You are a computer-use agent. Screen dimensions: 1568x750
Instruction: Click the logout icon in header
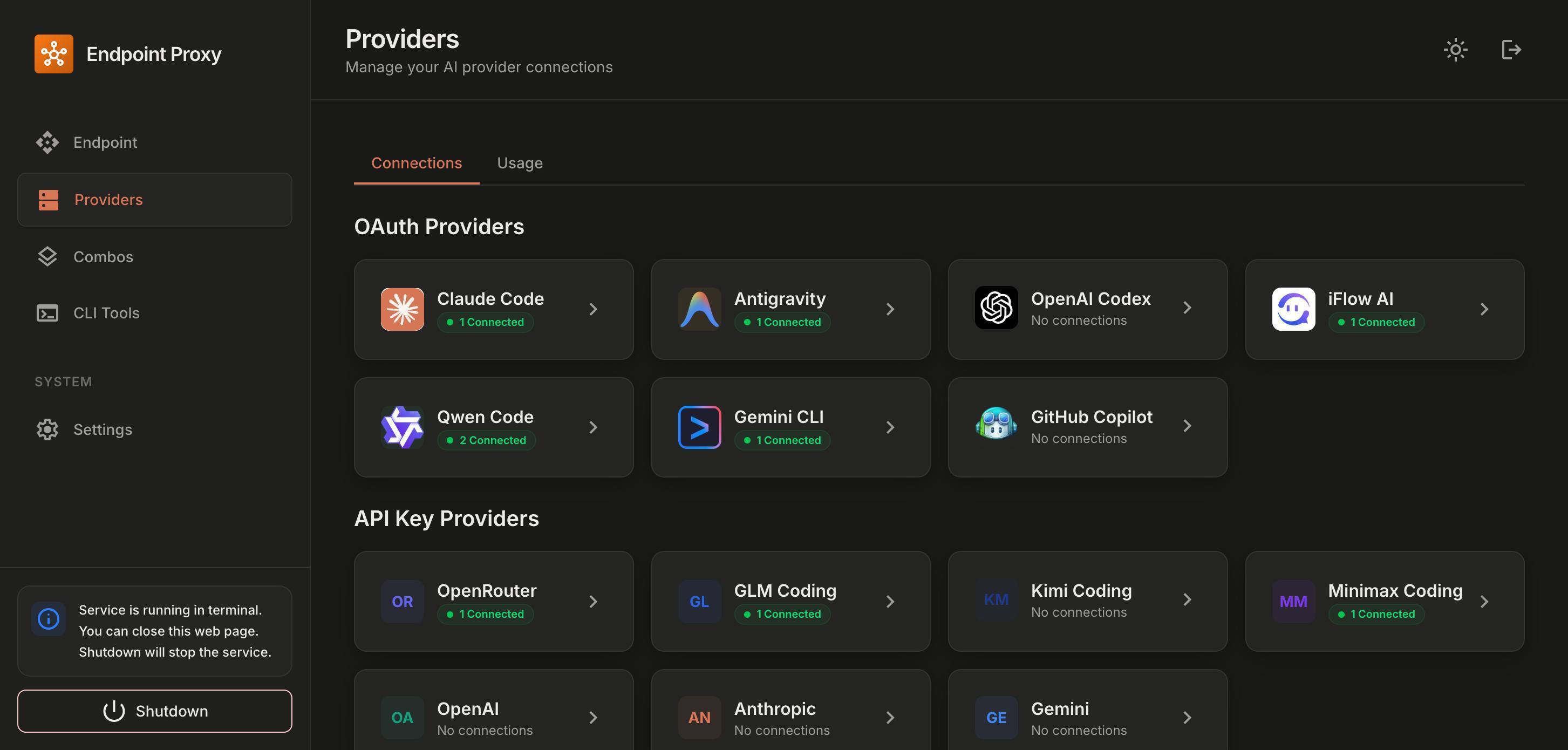pyautogui.click(x=1511, y=50)
